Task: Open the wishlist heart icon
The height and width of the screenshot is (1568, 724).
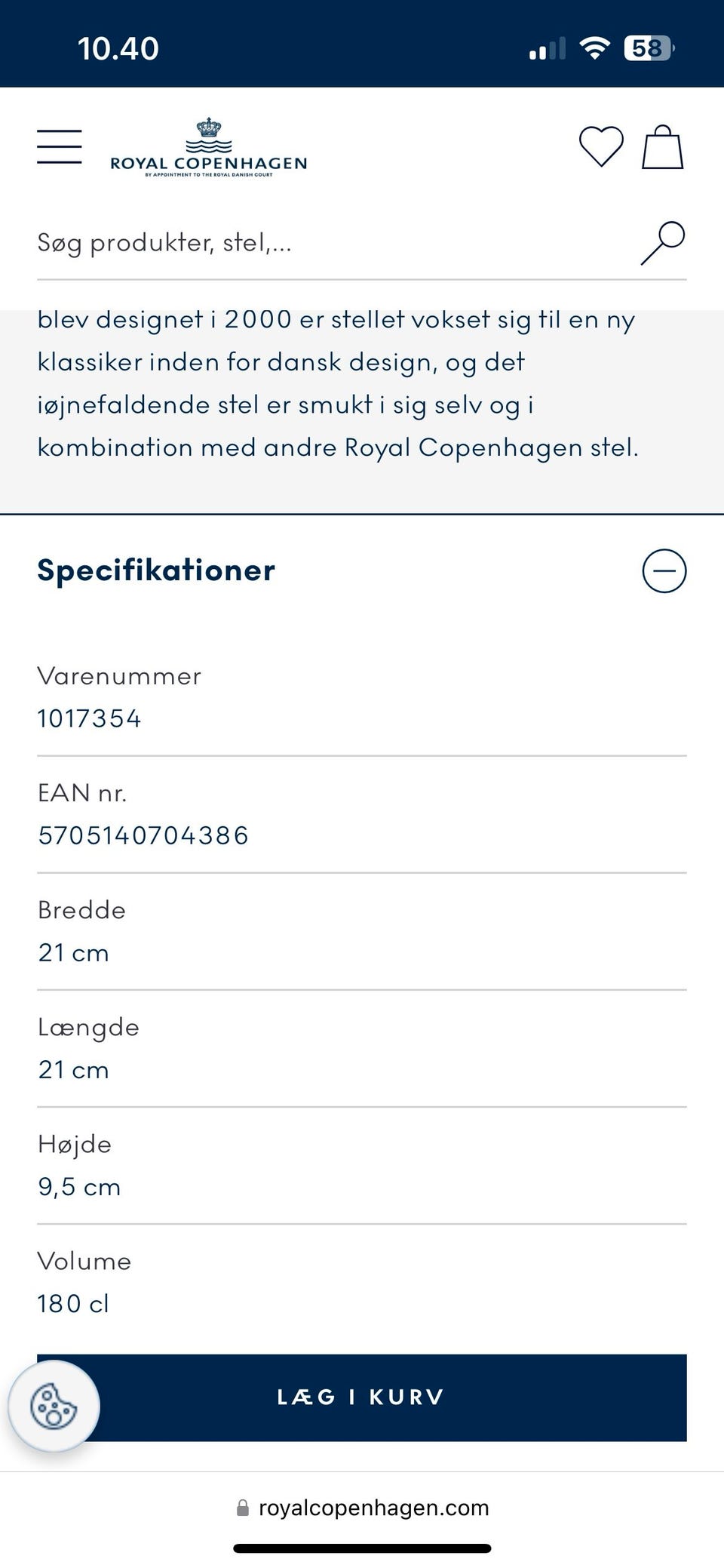Action: (601, 146)
